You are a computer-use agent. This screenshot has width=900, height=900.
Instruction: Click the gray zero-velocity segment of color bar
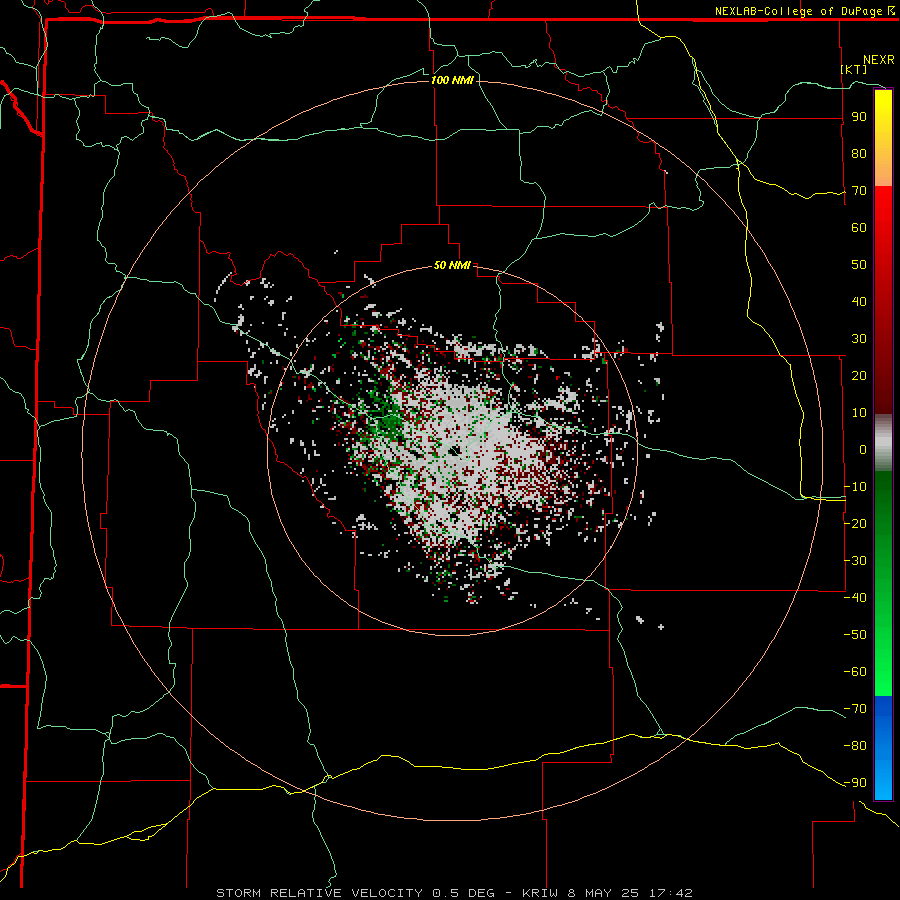point(883,443)
